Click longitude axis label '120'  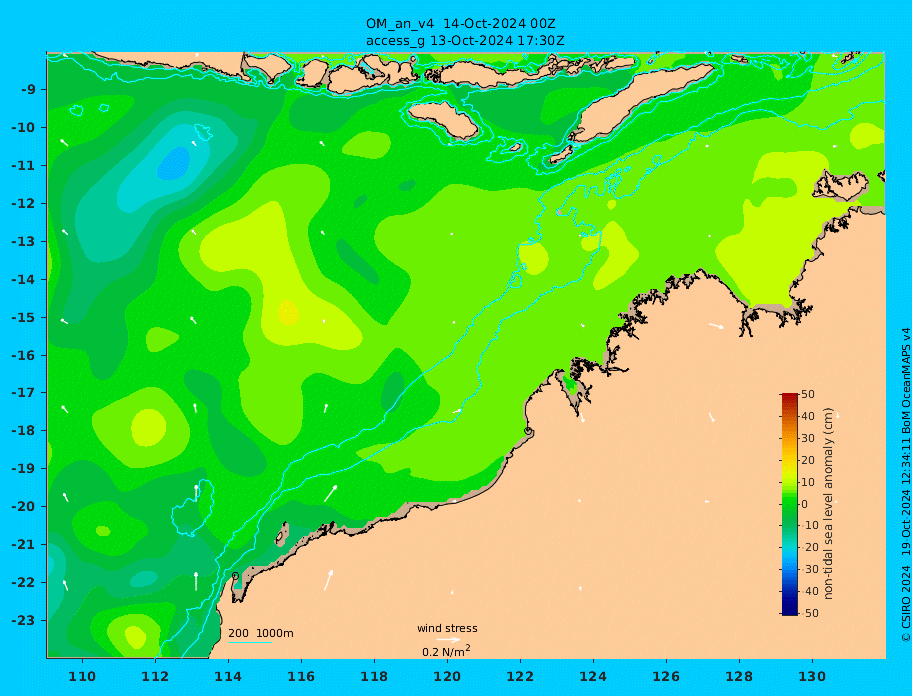[447, 676]
